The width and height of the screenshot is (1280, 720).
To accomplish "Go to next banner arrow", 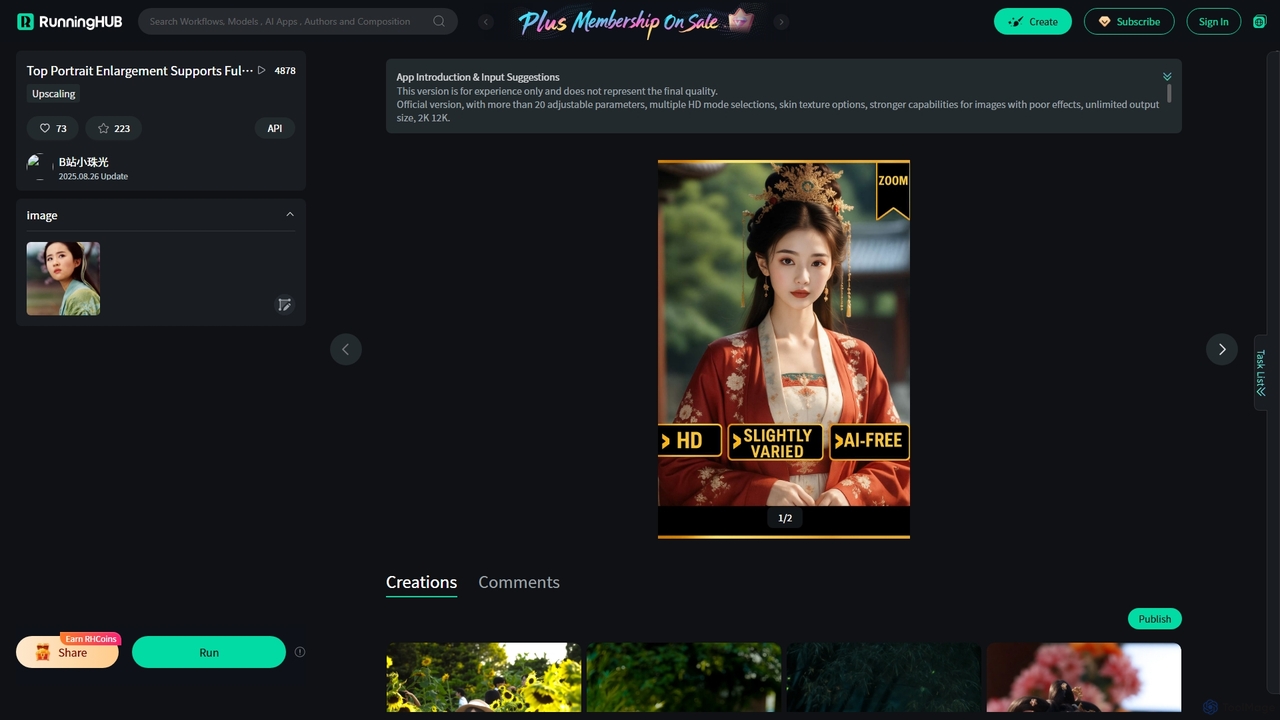I will [781, 22].
